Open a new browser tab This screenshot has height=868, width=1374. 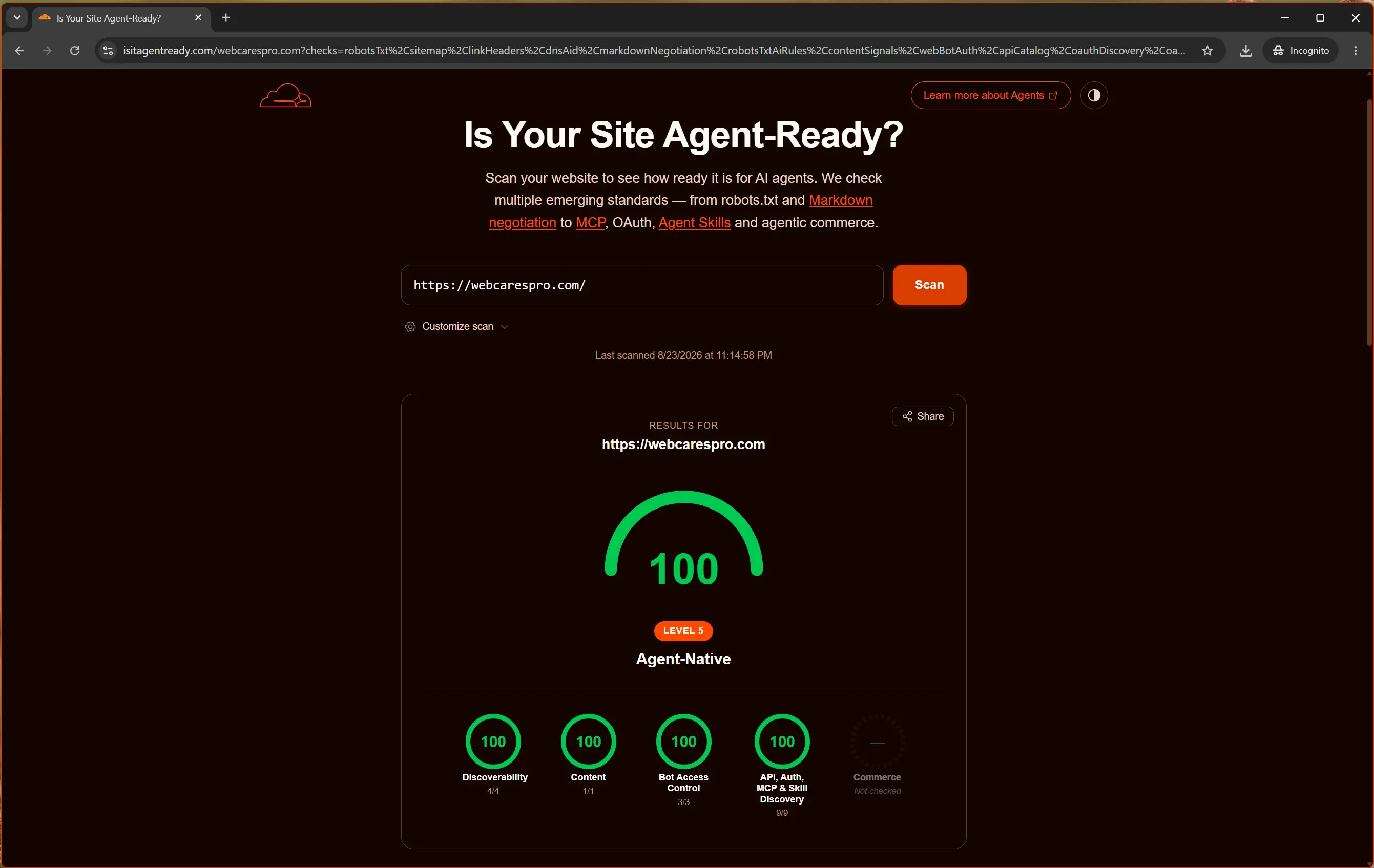coord(226,18)
